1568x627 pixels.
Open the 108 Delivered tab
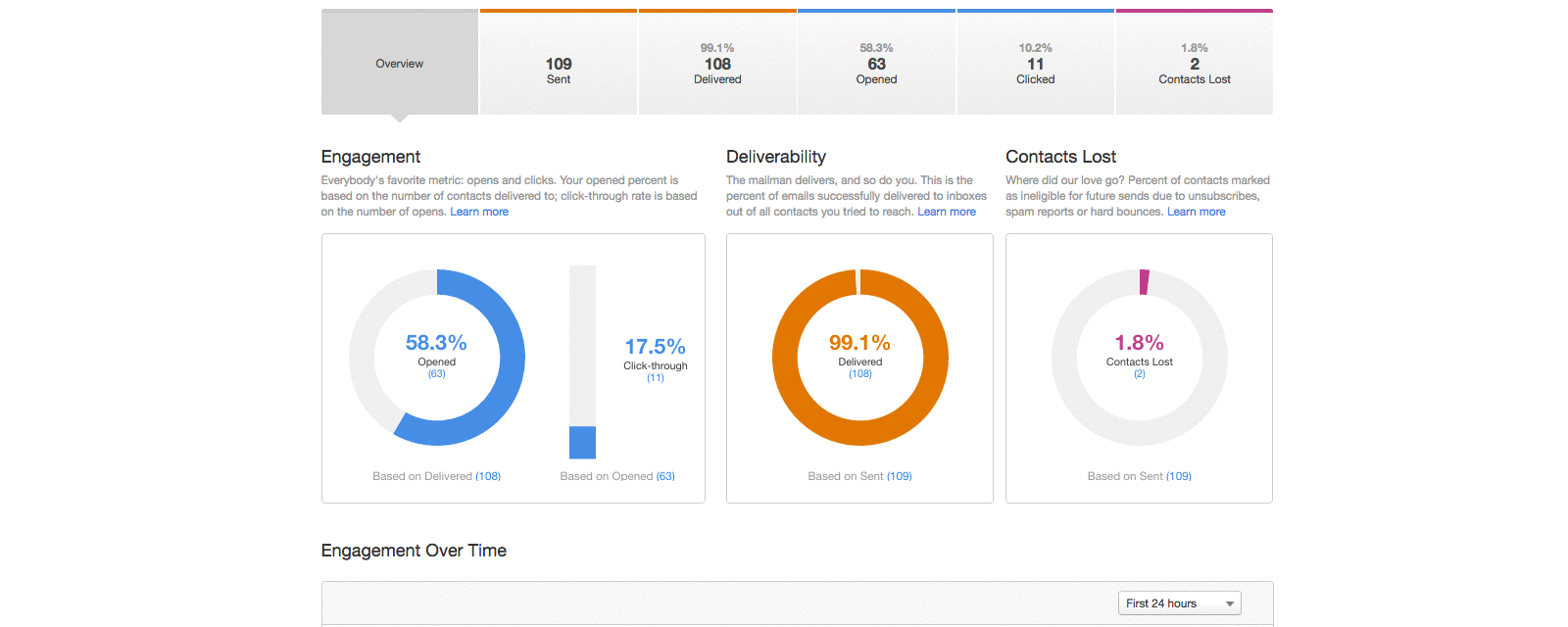click(717, 63)
